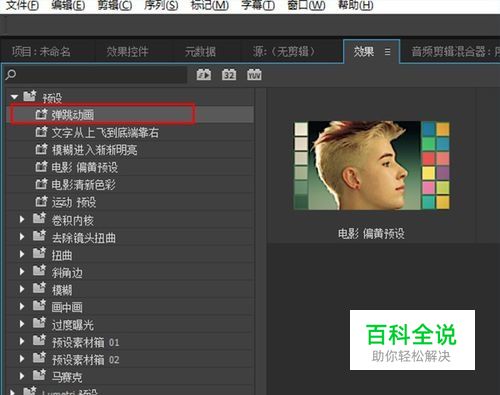The height and width of the screenshot is (395, 500).
Task: Open the 序列(S) menu
Action: (161, 5)
